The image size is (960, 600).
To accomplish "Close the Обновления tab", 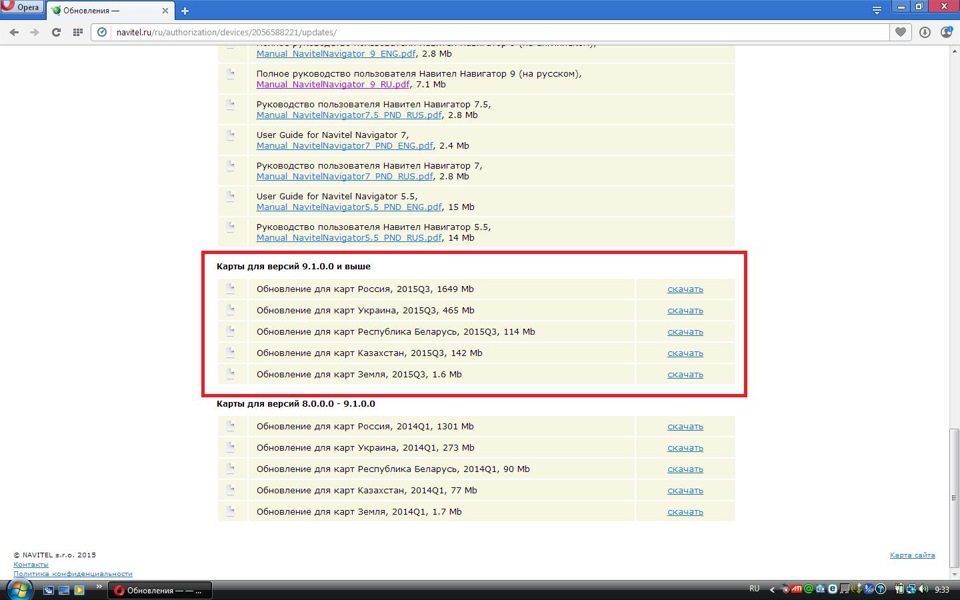I will pos(165,10).
